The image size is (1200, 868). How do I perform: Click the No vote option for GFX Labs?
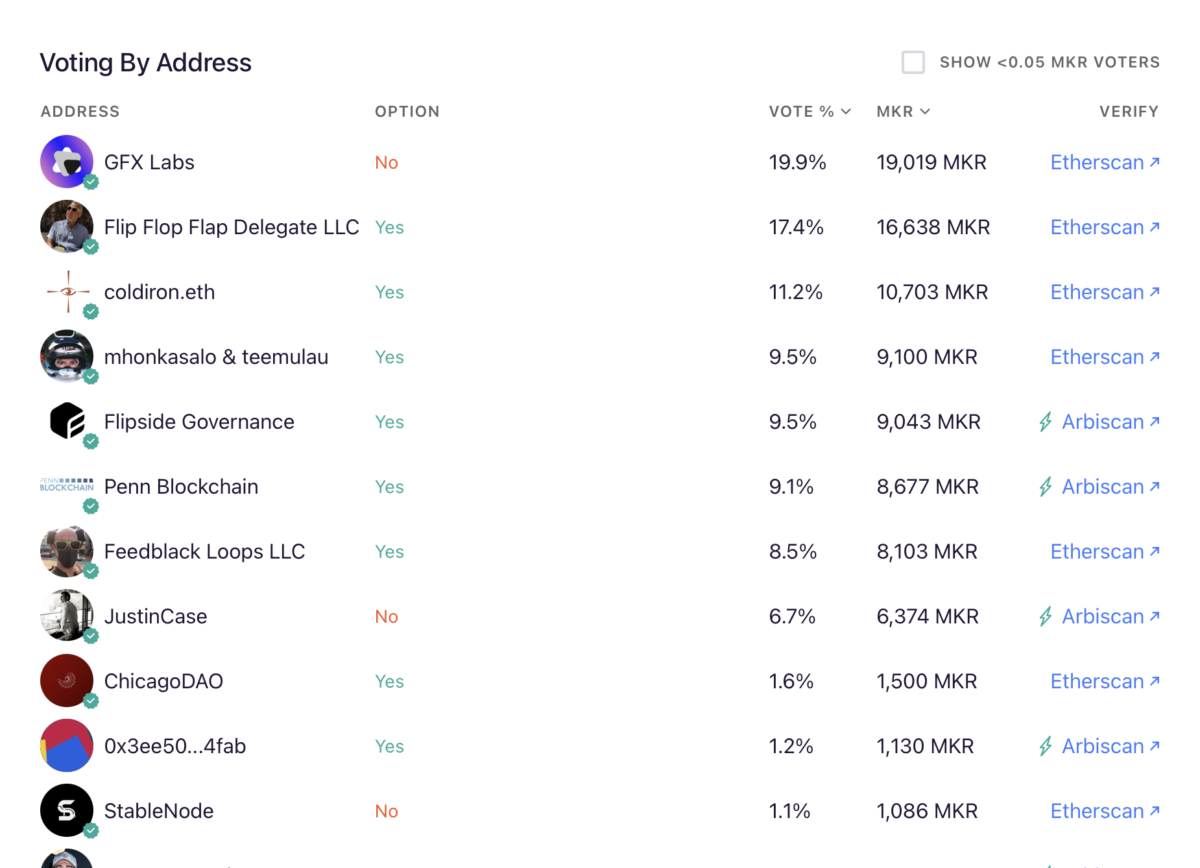(x=386, y=162)
